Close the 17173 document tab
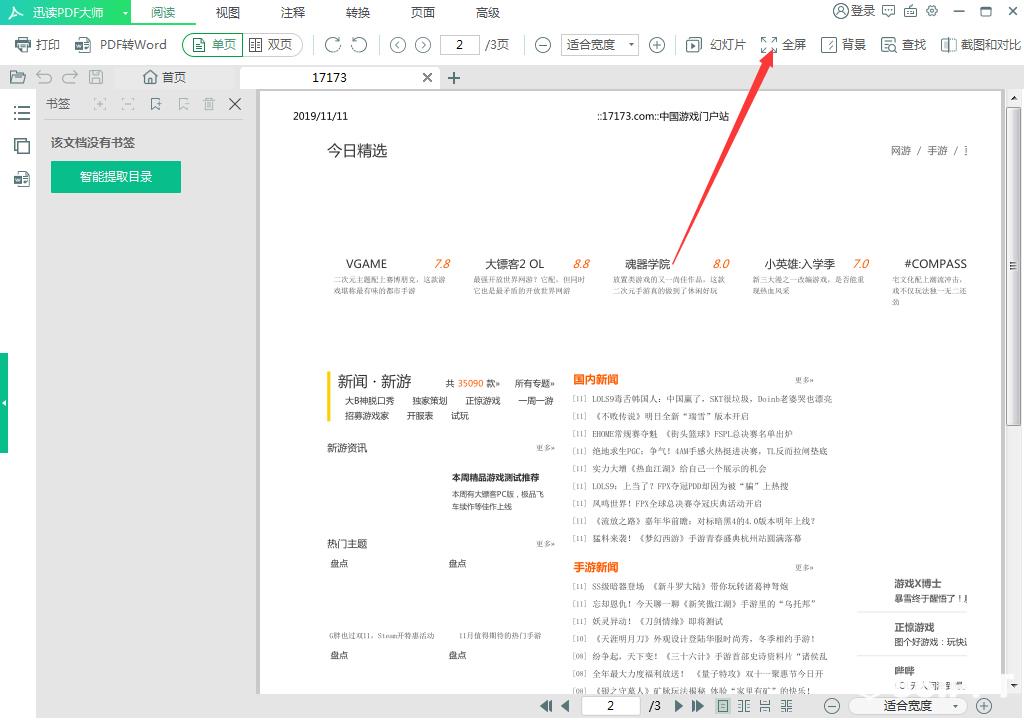Image resolution: width=1024 pixels, height=720 pixels. click(427, 77)
